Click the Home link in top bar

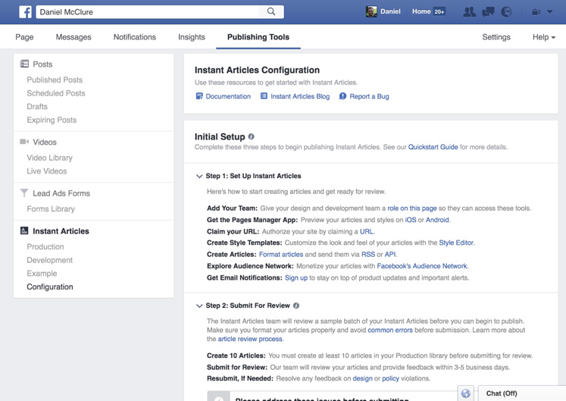pos(421,12)
